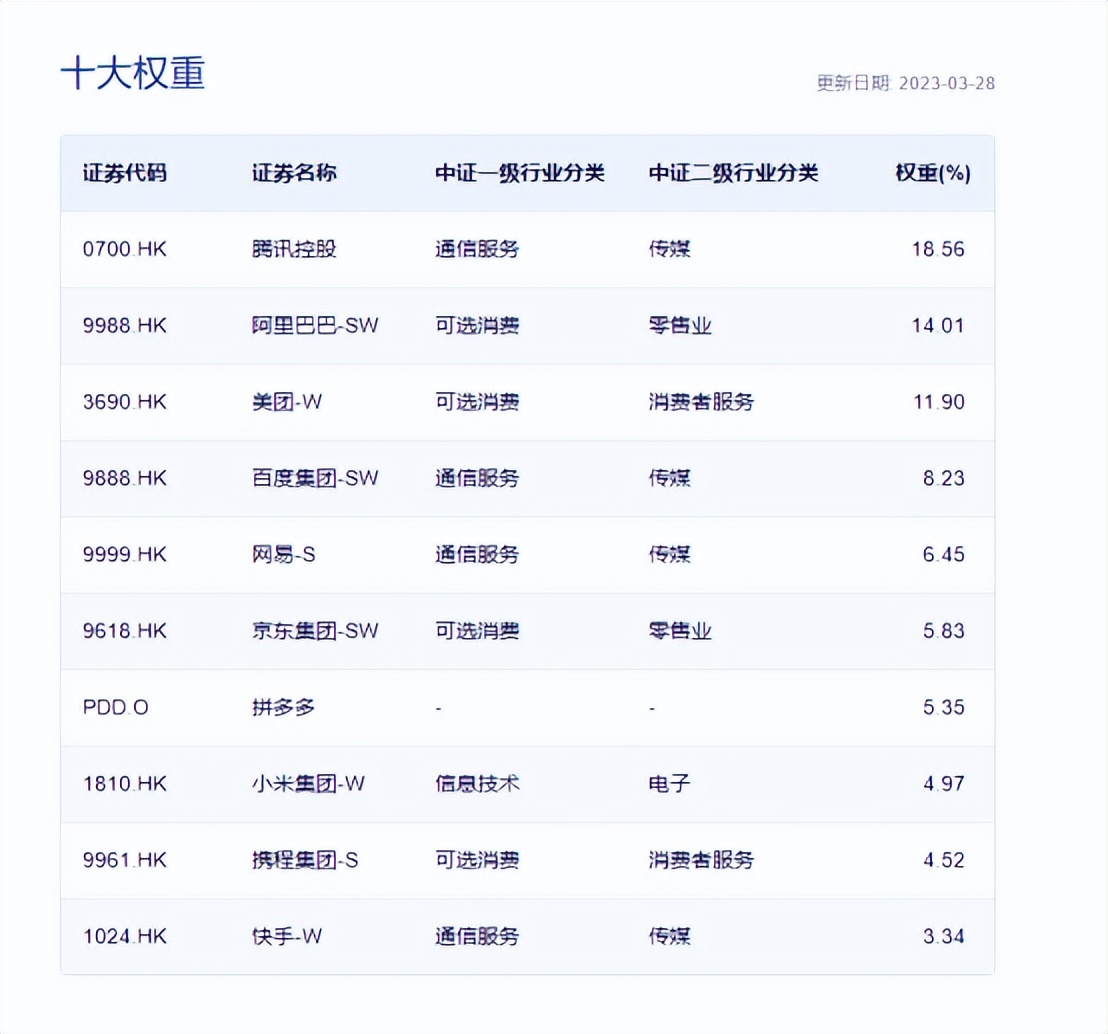Open the 携程集团-S row
The image size is (1108, 1034).
point(305,860)
